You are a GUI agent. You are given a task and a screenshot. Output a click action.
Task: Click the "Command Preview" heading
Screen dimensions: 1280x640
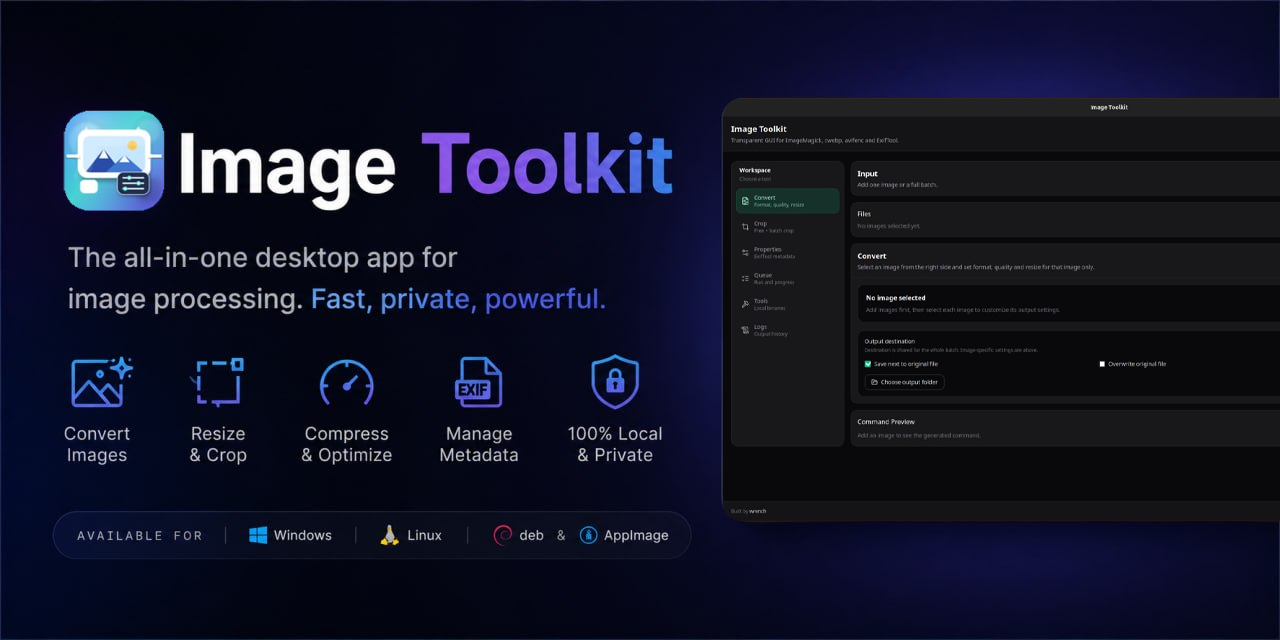(x=886, y=422)
